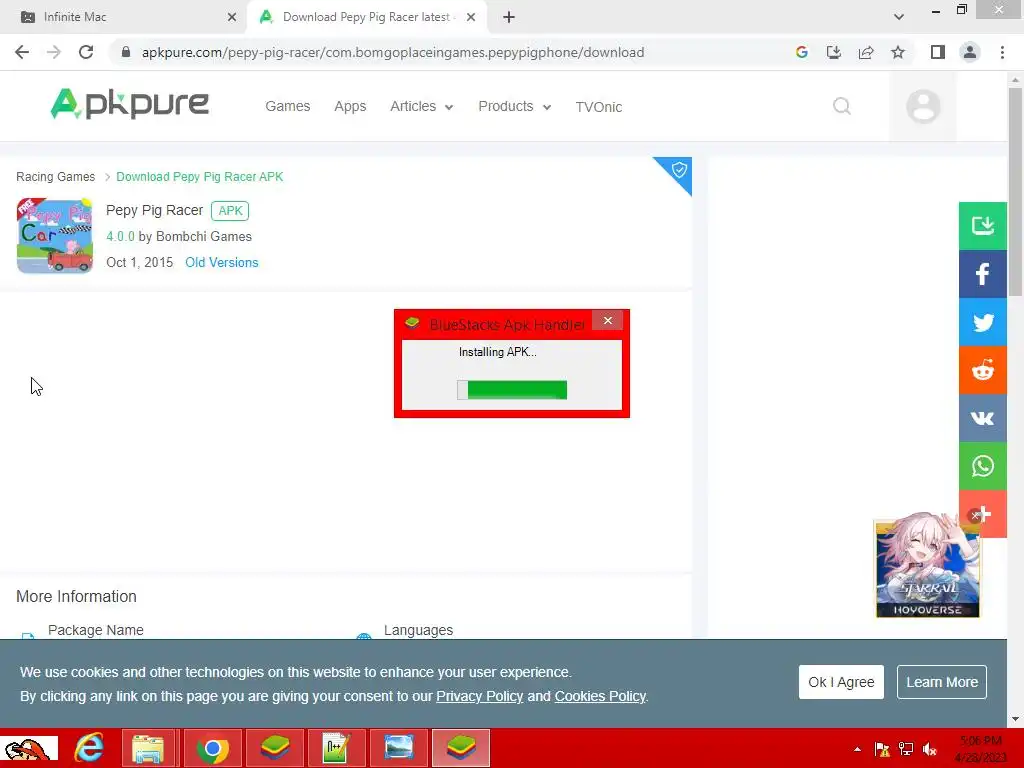Viewport: 1024px width, 768px height.
Task: Expand the Articles dropdown
Action: click(x=421, y=106)
